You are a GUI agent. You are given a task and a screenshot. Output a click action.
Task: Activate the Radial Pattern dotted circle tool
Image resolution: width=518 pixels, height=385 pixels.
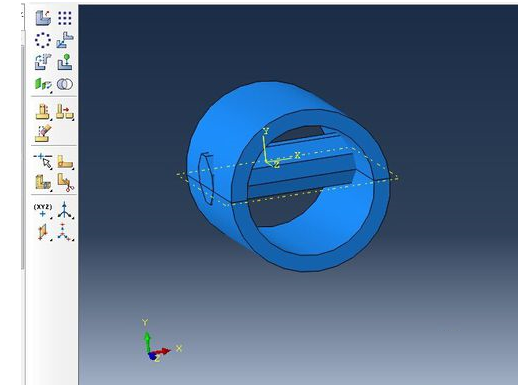(x=43, y=40)
